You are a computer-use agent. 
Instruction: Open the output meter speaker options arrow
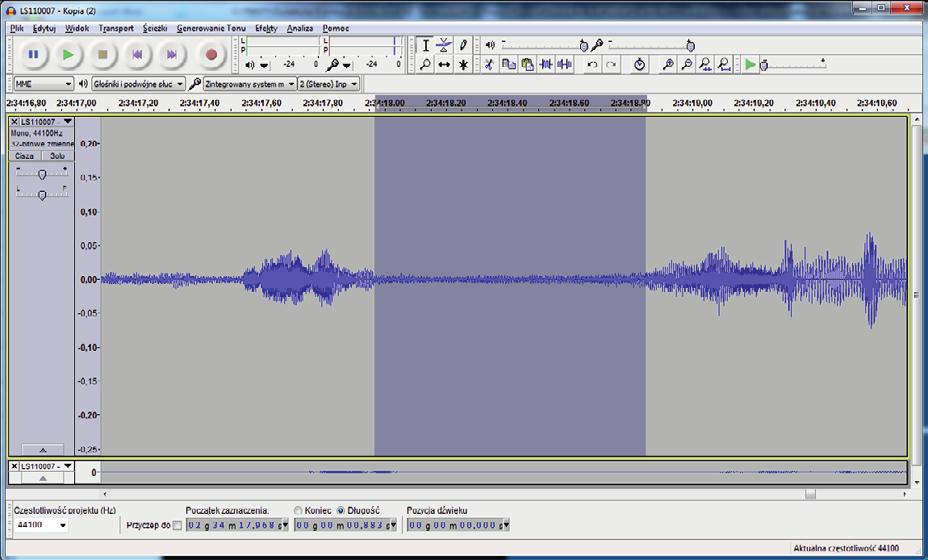(264, 65)
